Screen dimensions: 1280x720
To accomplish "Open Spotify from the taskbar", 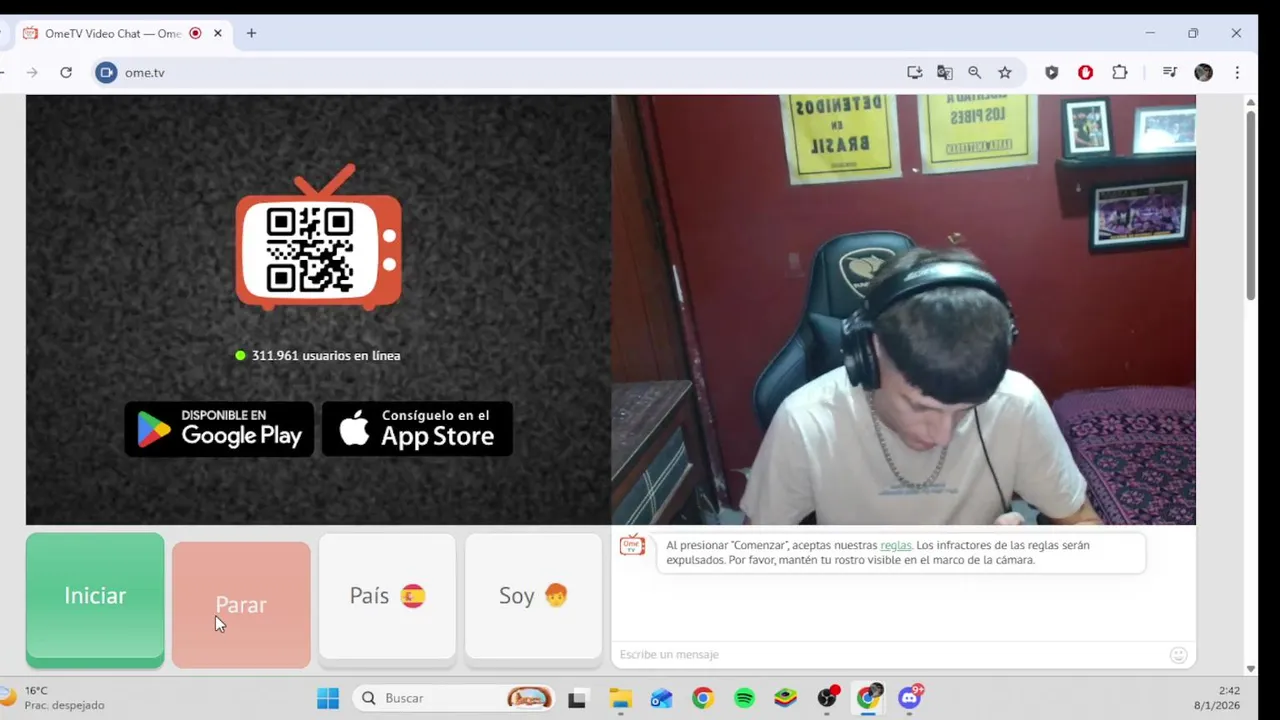I will click(x=744, y=698).
